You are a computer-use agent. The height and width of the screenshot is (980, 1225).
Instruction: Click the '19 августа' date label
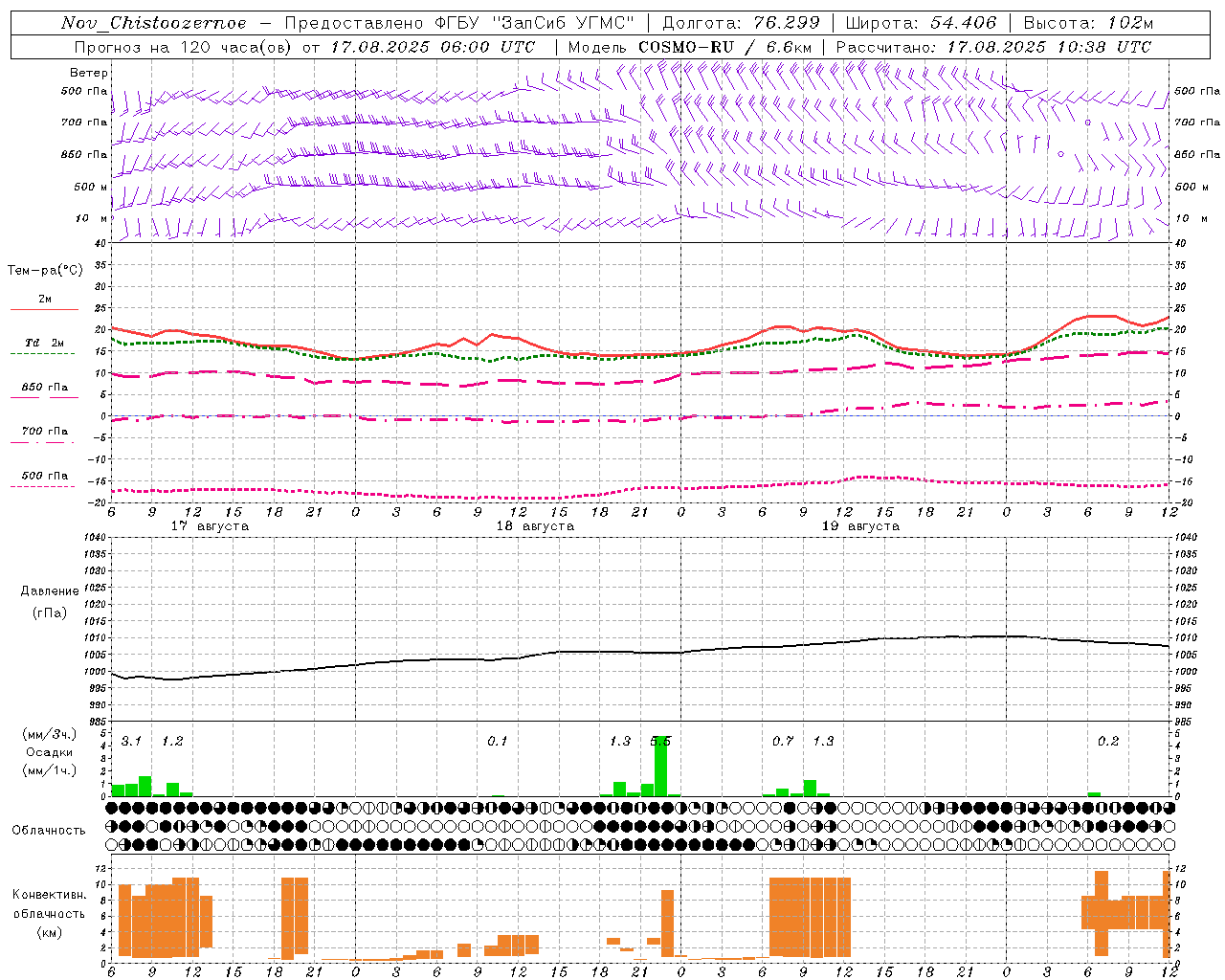tap(860, 526)
